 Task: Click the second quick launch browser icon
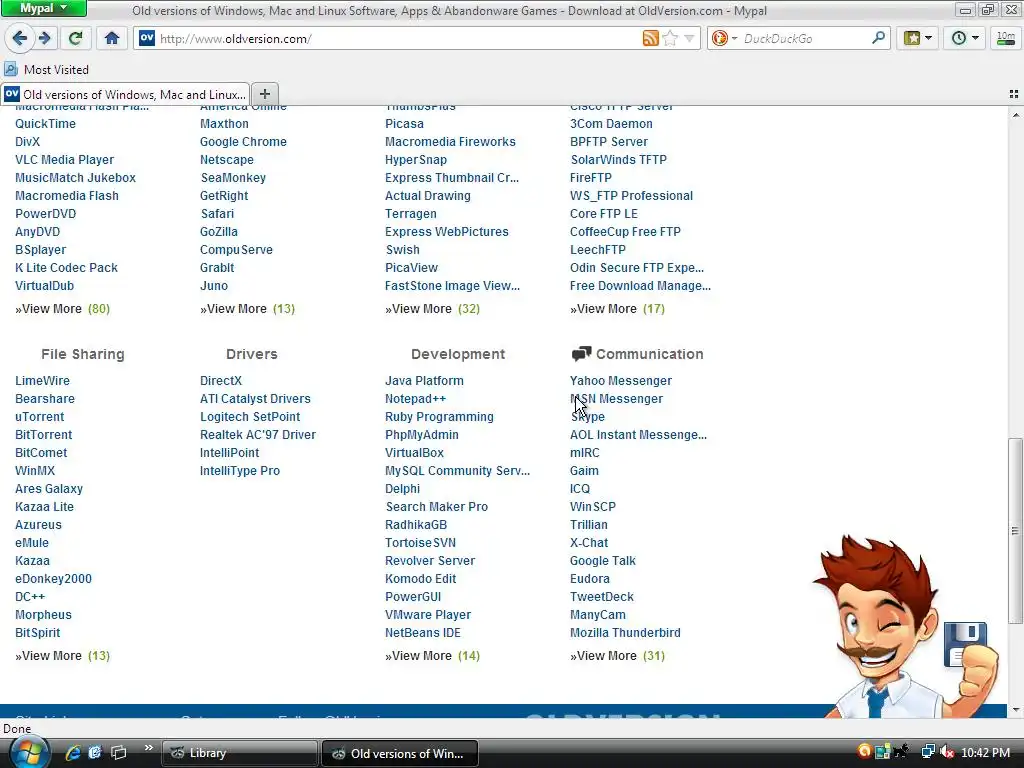click(95, 752)
